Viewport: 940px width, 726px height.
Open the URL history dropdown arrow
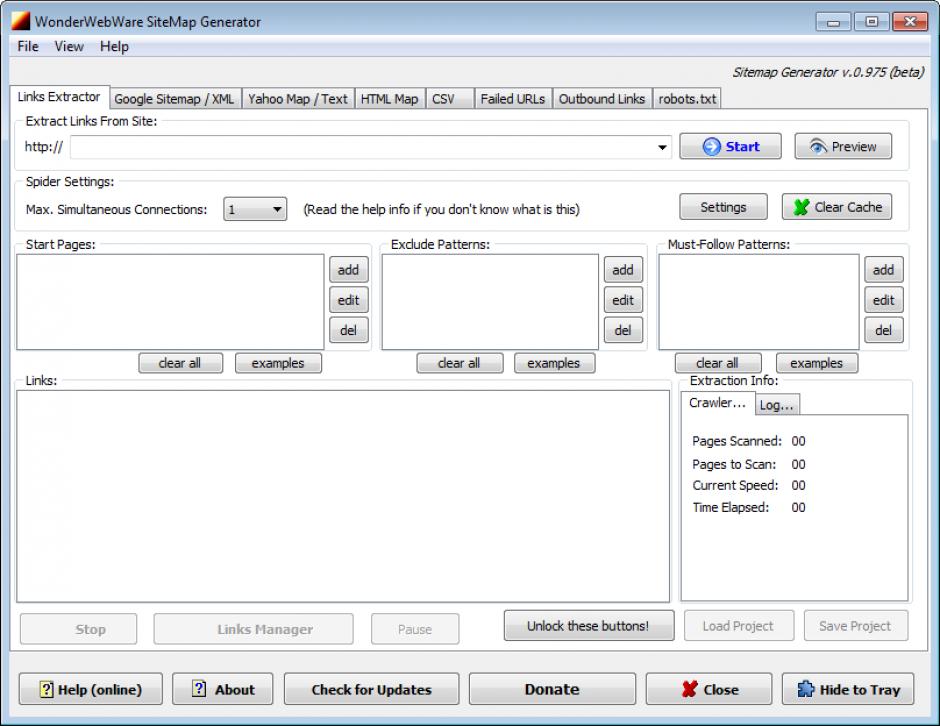point(662,147)
